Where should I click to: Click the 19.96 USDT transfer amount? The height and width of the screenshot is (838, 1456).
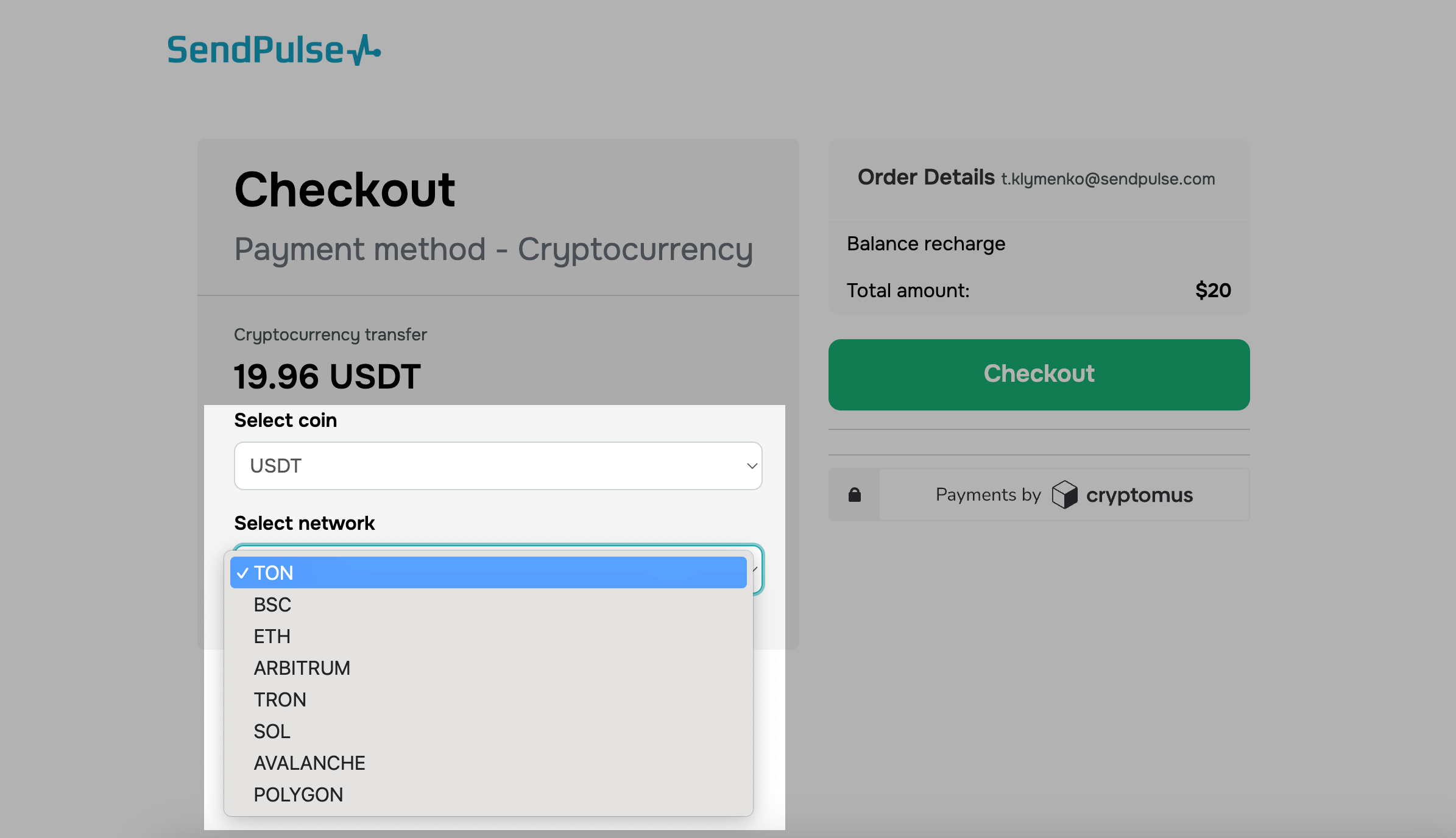point(327,376)
